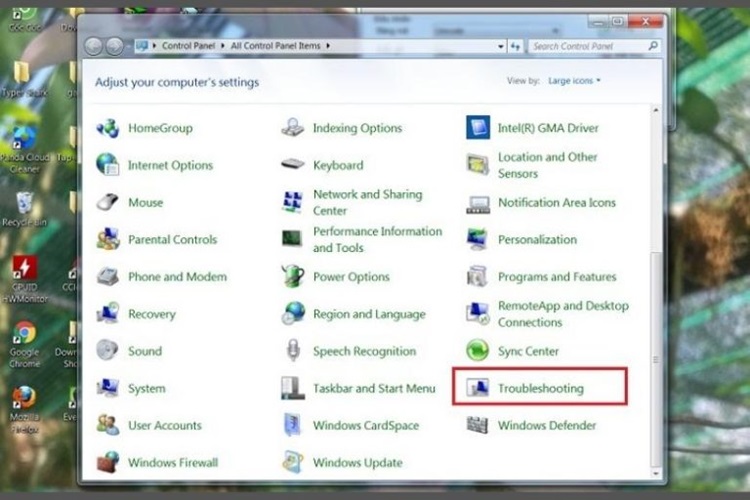This screenshot has height=500, width=750.
Task: Expand the arrow after 'All Control Panel Items'
Action: 328,46
